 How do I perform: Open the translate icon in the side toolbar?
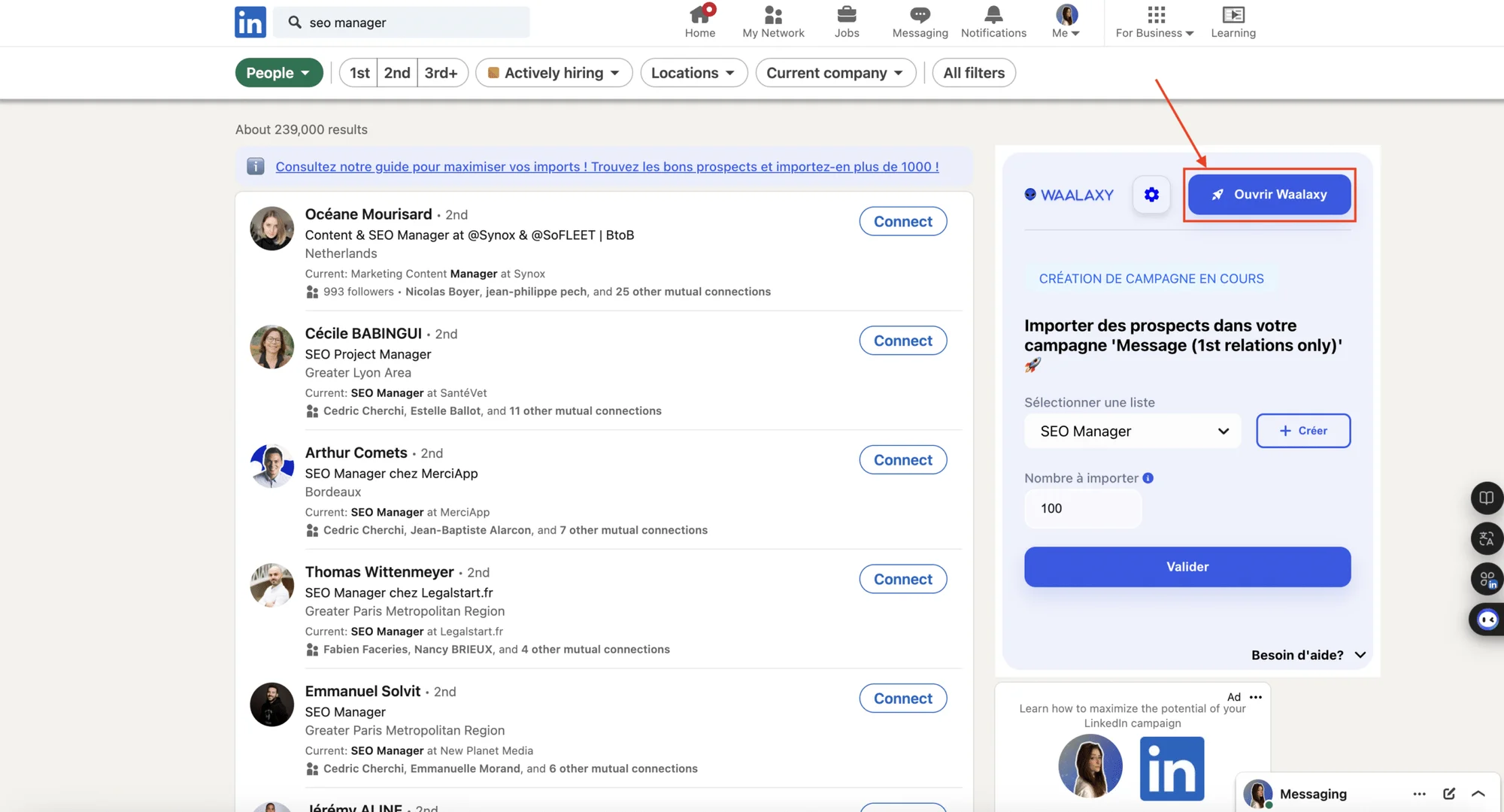click(1487, 538)
